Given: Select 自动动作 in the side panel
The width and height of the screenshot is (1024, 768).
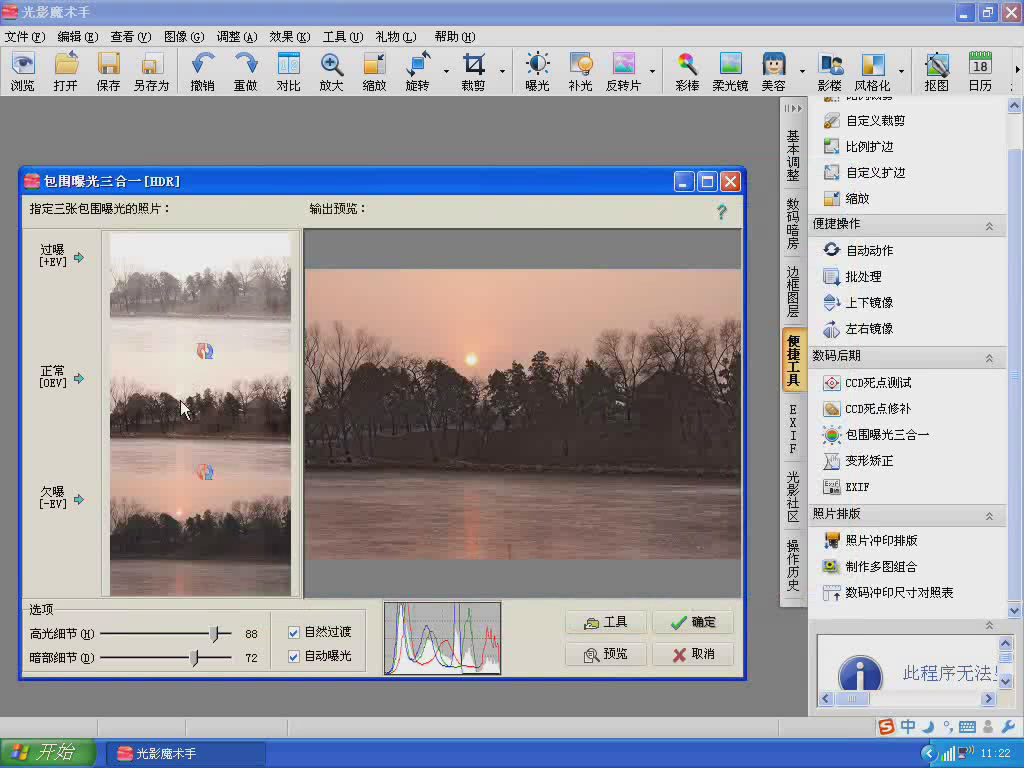Looking at the screenshot, I should (x=858, y=250).
